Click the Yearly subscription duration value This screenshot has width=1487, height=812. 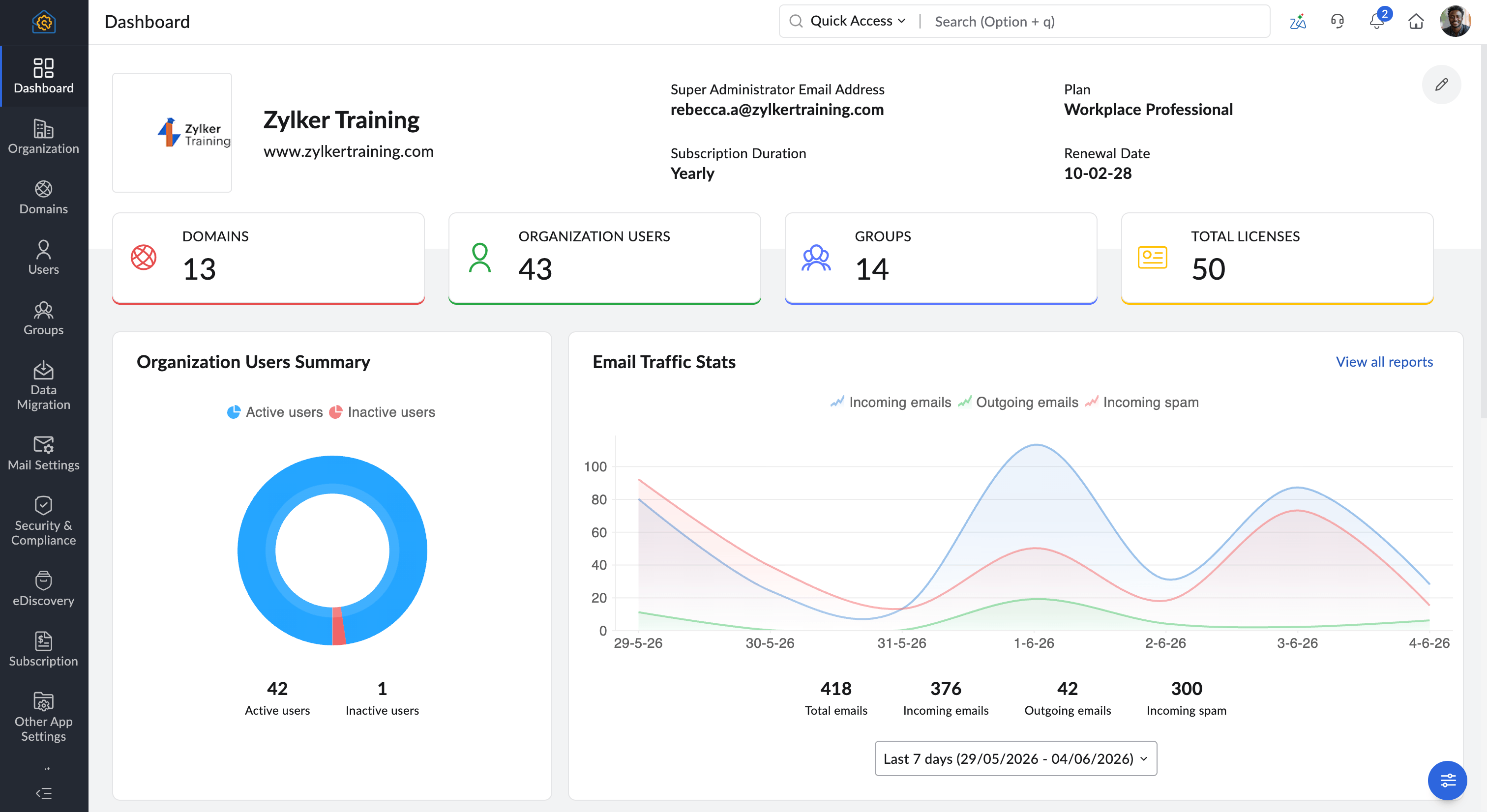pyautogui.click(x=692, y=173)
